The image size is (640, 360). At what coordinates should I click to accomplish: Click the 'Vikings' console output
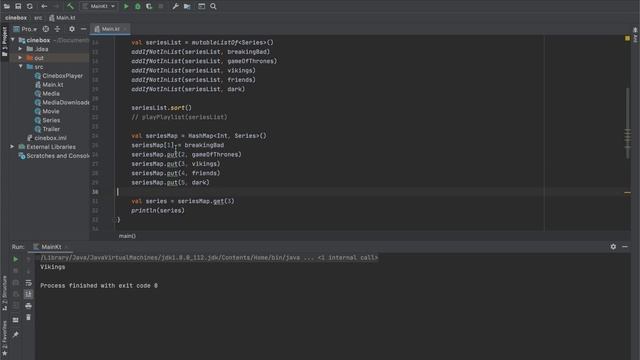tap(52, 267)
